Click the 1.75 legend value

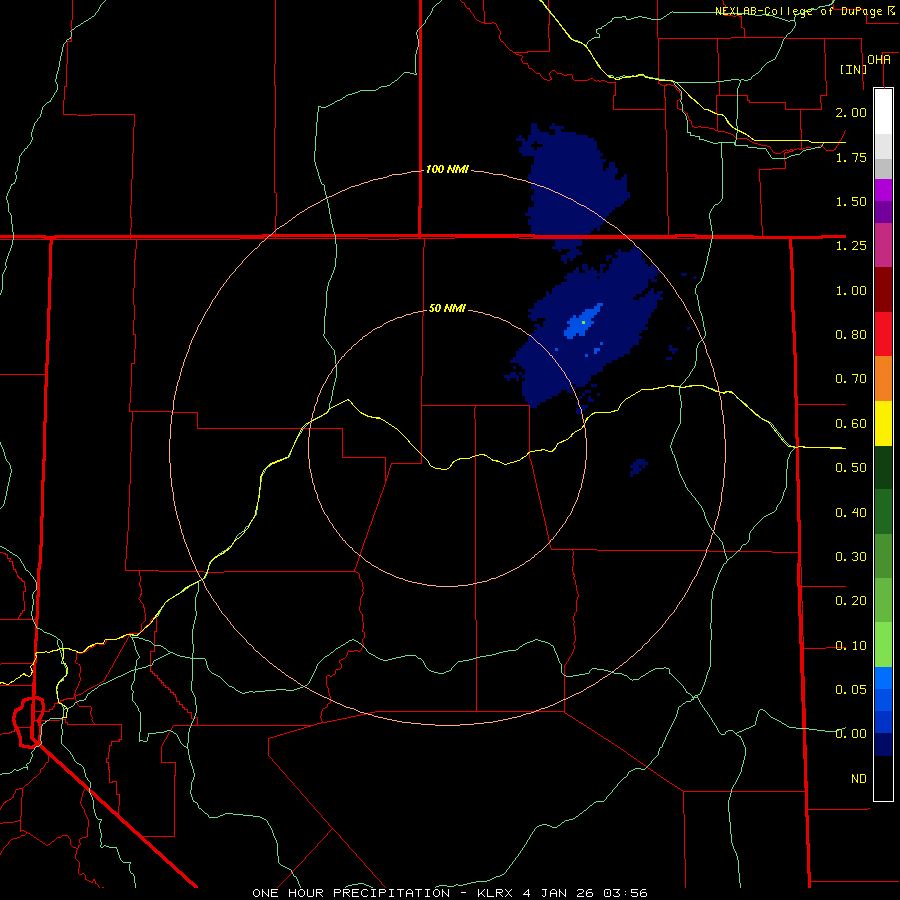pos(851,157)
